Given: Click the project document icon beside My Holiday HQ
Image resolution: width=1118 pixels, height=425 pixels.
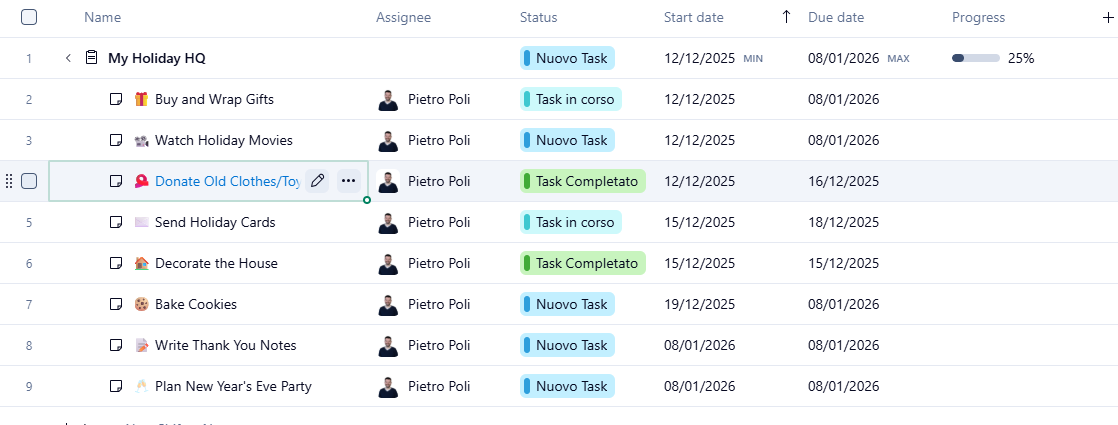Looking at the screenshot, I should pyautogui.click(x=92, y=58).
